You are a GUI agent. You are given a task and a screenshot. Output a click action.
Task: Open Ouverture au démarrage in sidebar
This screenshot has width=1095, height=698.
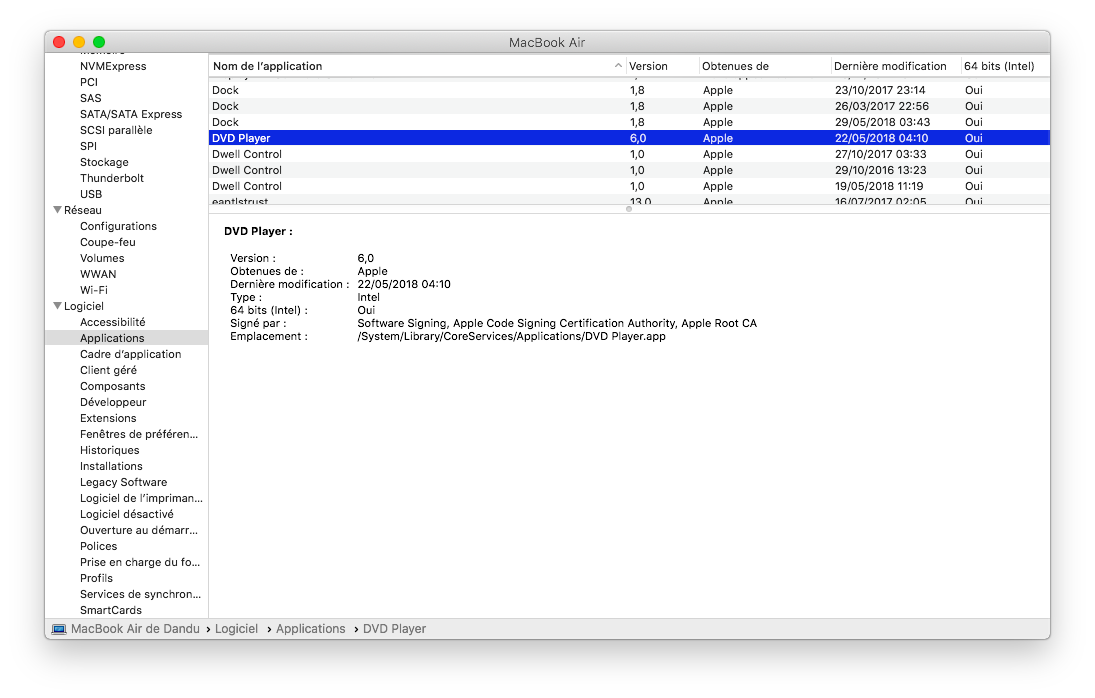(x=139, y=531)
